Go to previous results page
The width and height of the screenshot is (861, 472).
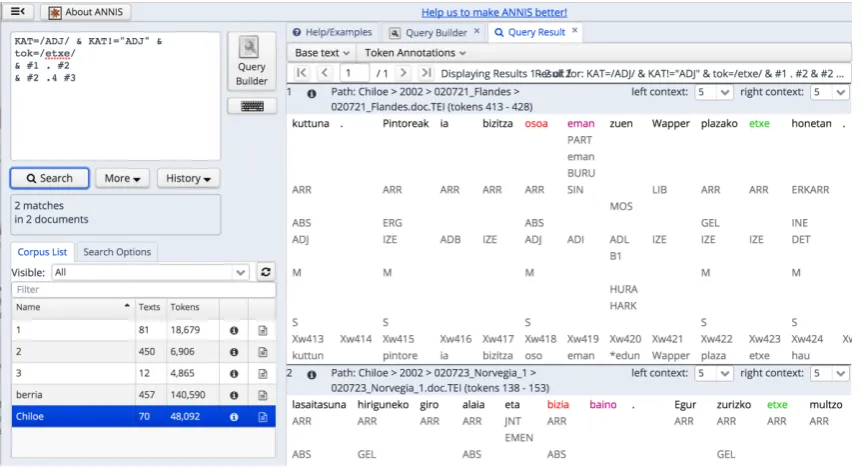click(325, 72)
